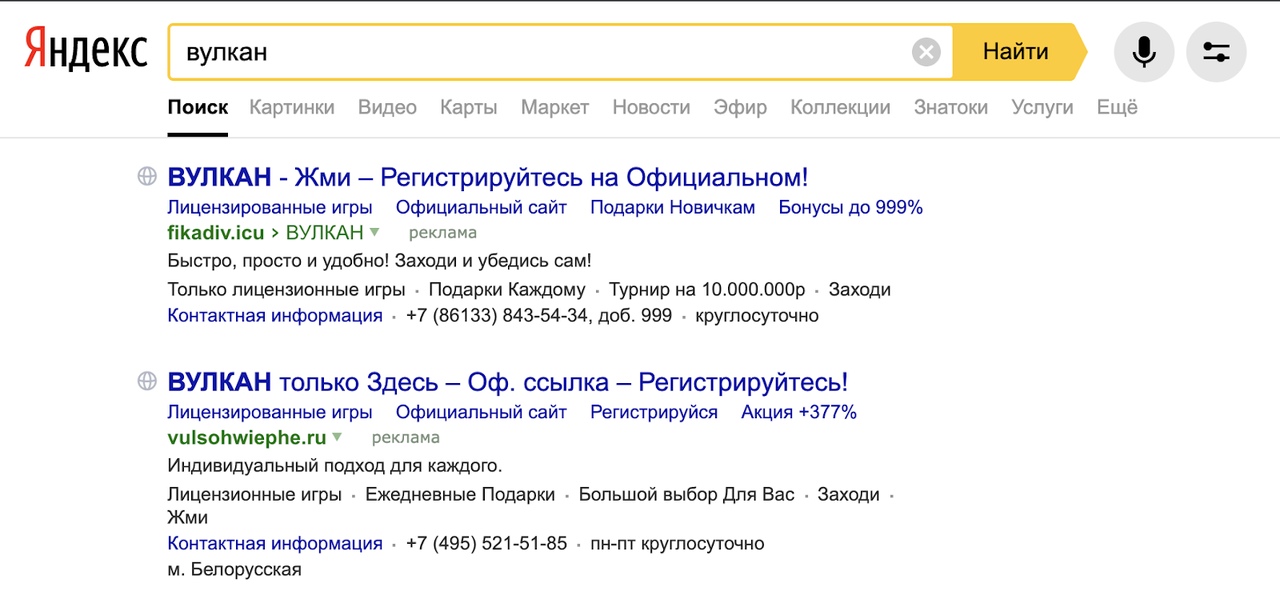Open the Услуги tab
Screen dimensions: 1280x603
[x=1042, y=107]
